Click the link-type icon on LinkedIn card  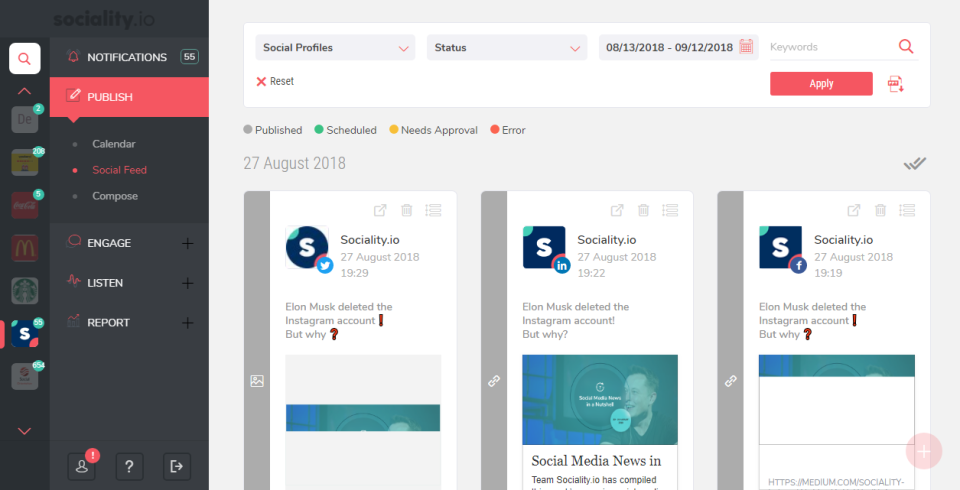coord(494,381)
